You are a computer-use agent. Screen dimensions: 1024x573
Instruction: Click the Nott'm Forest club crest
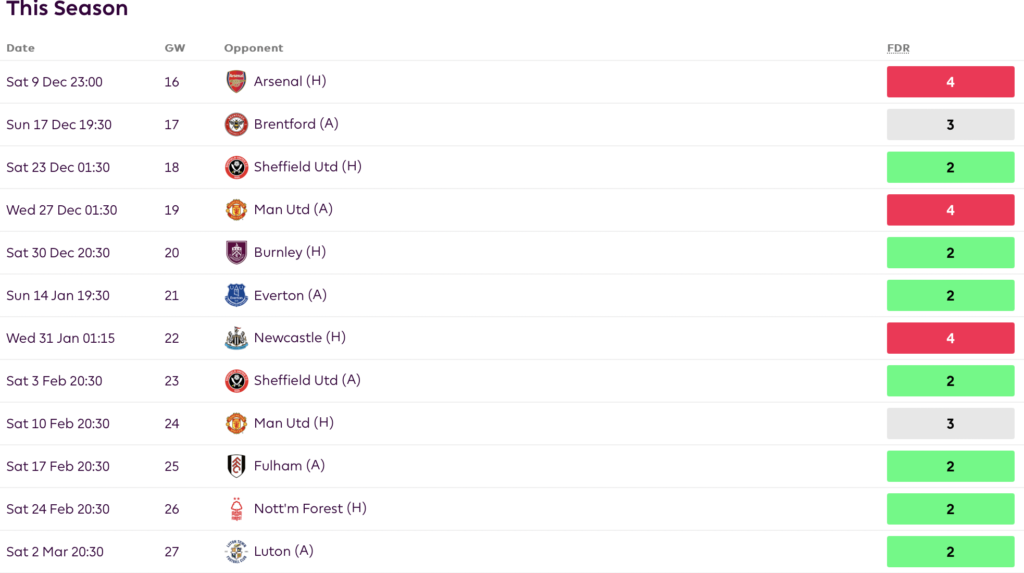(x=236, y=509)
